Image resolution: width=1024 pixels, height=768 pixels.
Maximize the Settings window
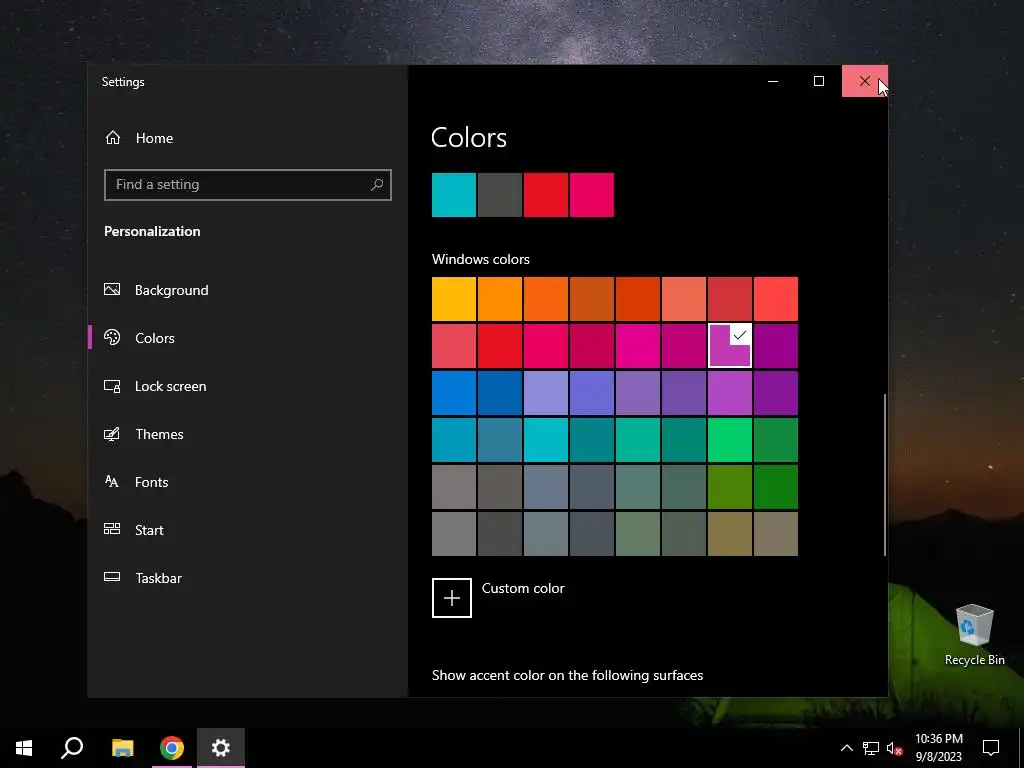click(x=819, y=82)
